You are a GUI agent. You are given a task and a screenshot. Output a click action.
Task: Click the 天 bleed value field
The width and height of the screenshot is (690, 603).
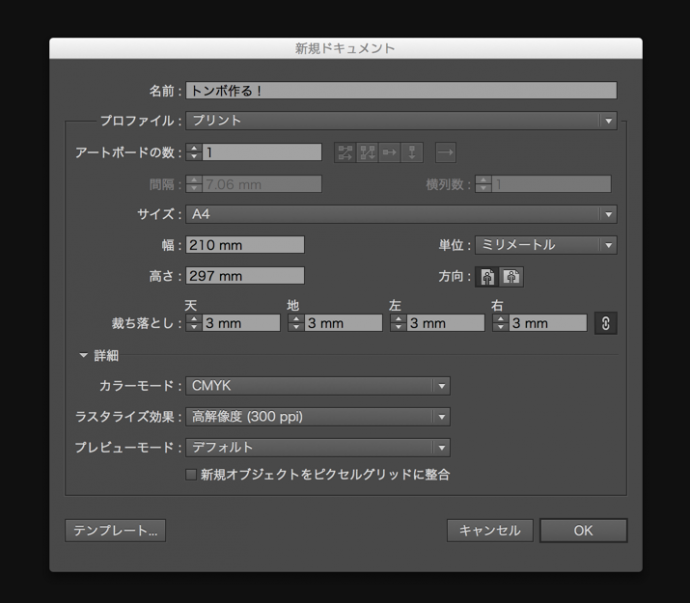pos(241,324)
